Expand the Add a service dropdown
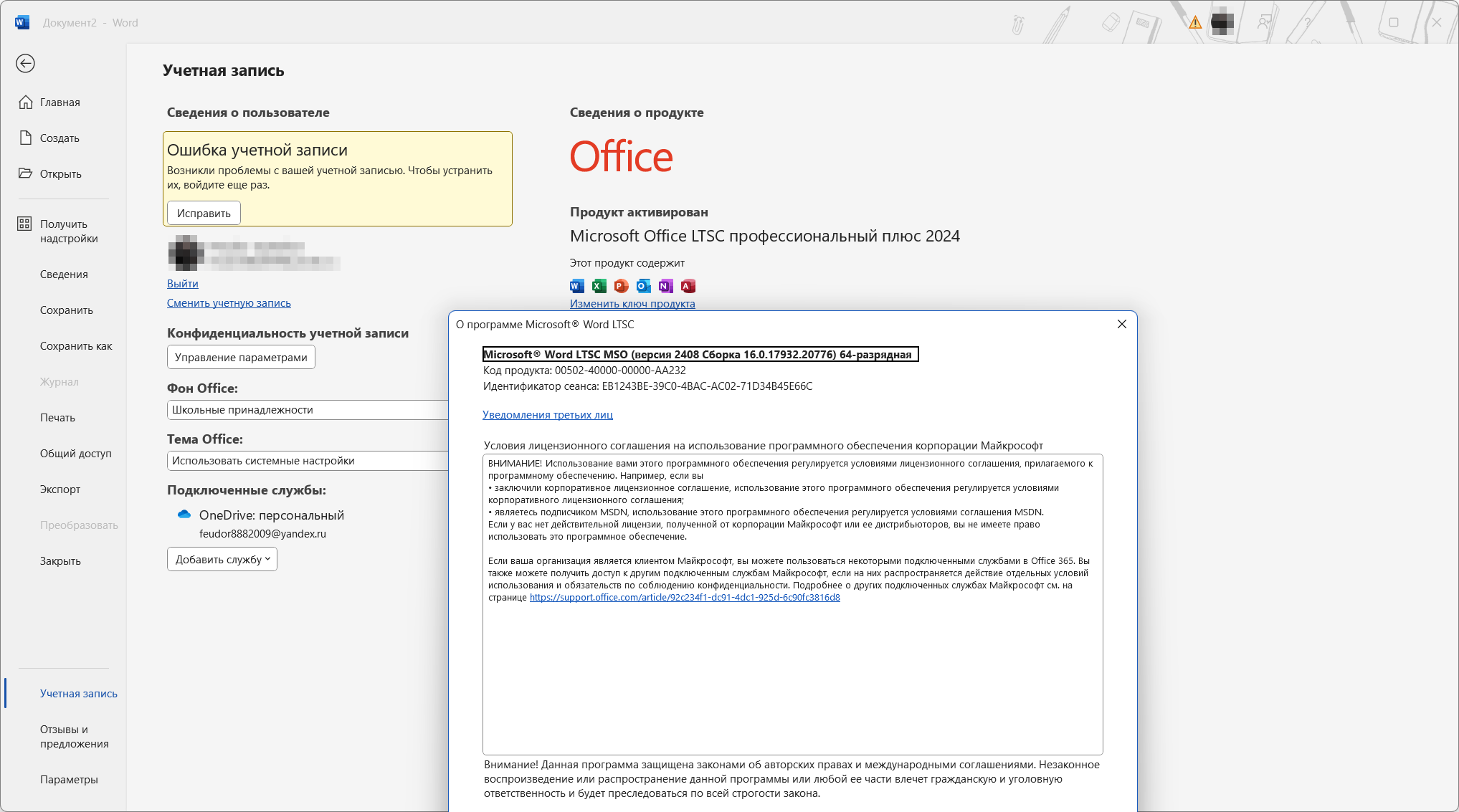 pyautogui.click(x=222, y=560)
